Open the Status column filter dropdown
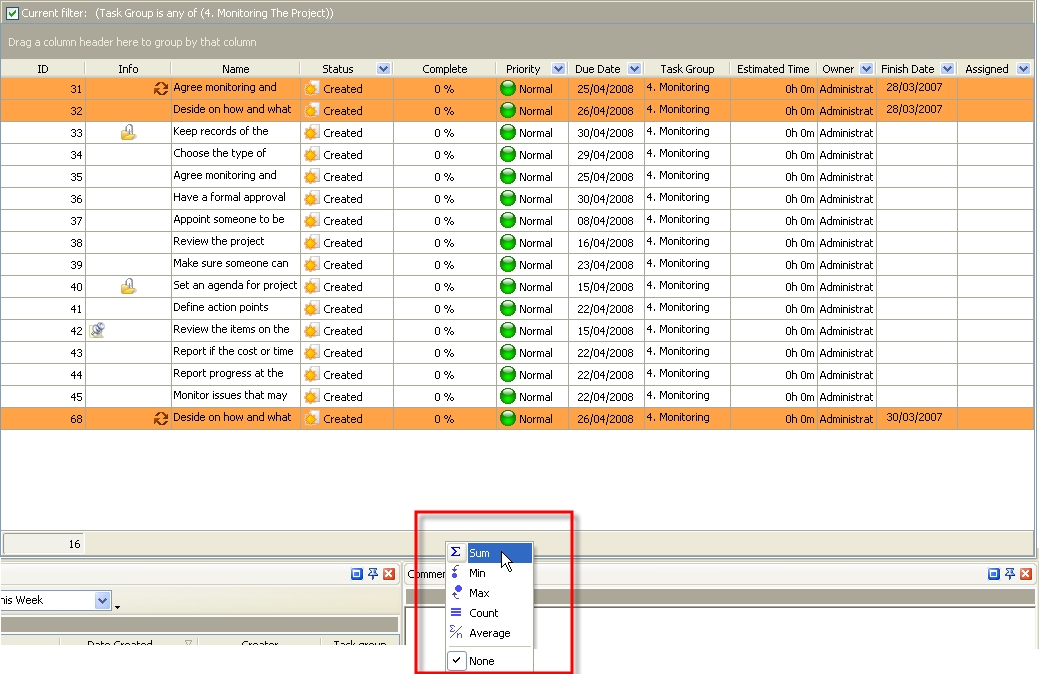This screenshot has height=674, width=1039. pos(384,69)
